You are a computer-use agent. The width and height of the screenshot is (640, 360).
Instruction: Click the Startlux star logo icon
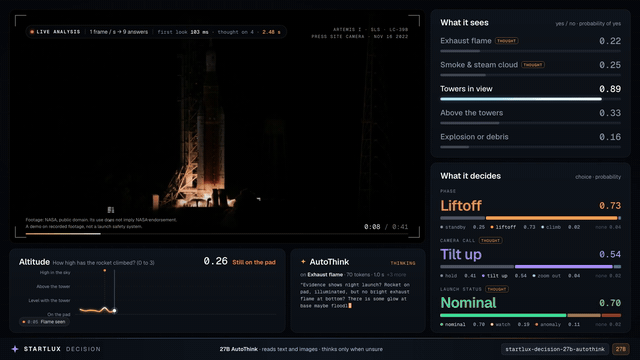pyautogui.click(x=15, y=349)
